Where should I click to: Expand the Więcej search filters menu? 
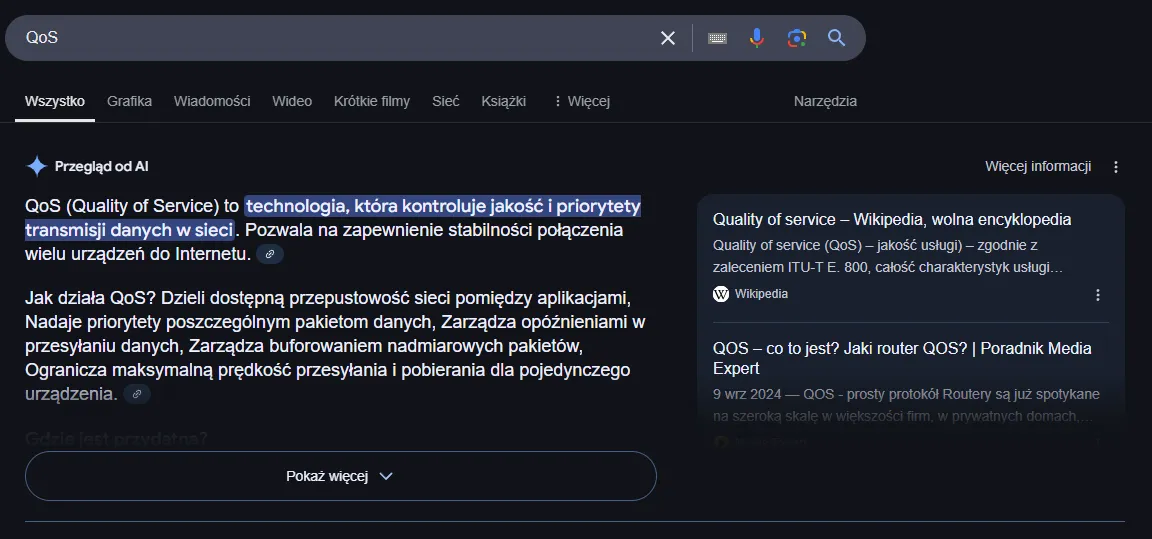pyautogui.click(x=581, y=101)
